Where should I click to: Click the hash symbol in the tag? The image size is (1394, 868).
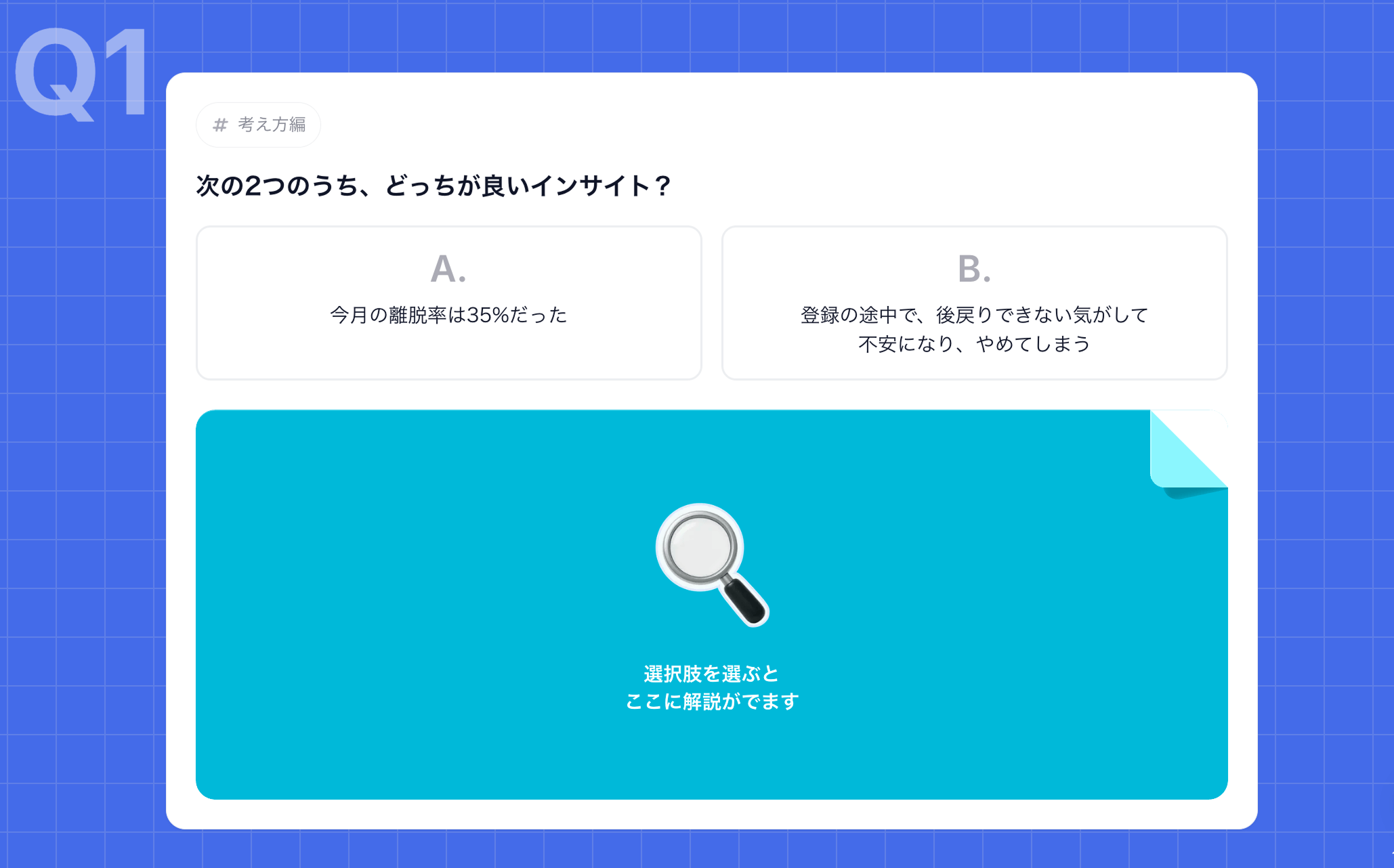pyautogui.click(x=220, y=125)
